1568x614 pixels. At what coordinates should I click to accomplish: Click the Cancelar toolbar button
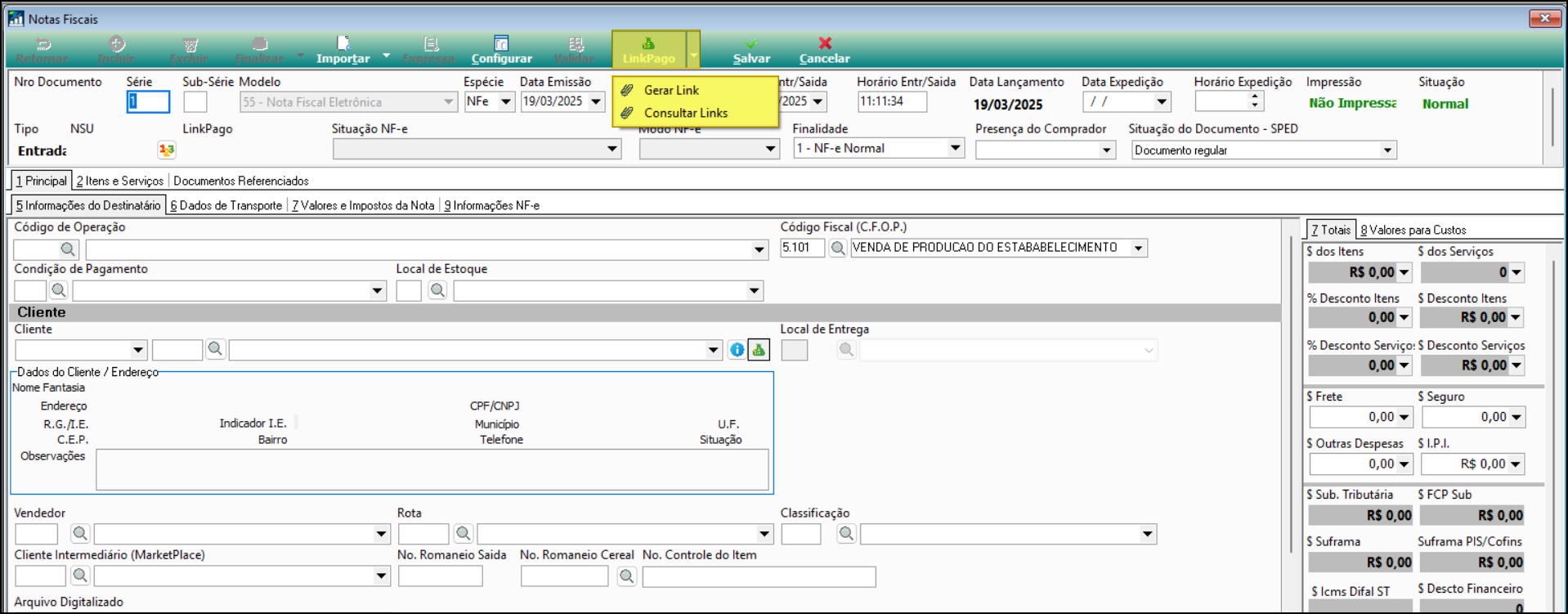824,50
